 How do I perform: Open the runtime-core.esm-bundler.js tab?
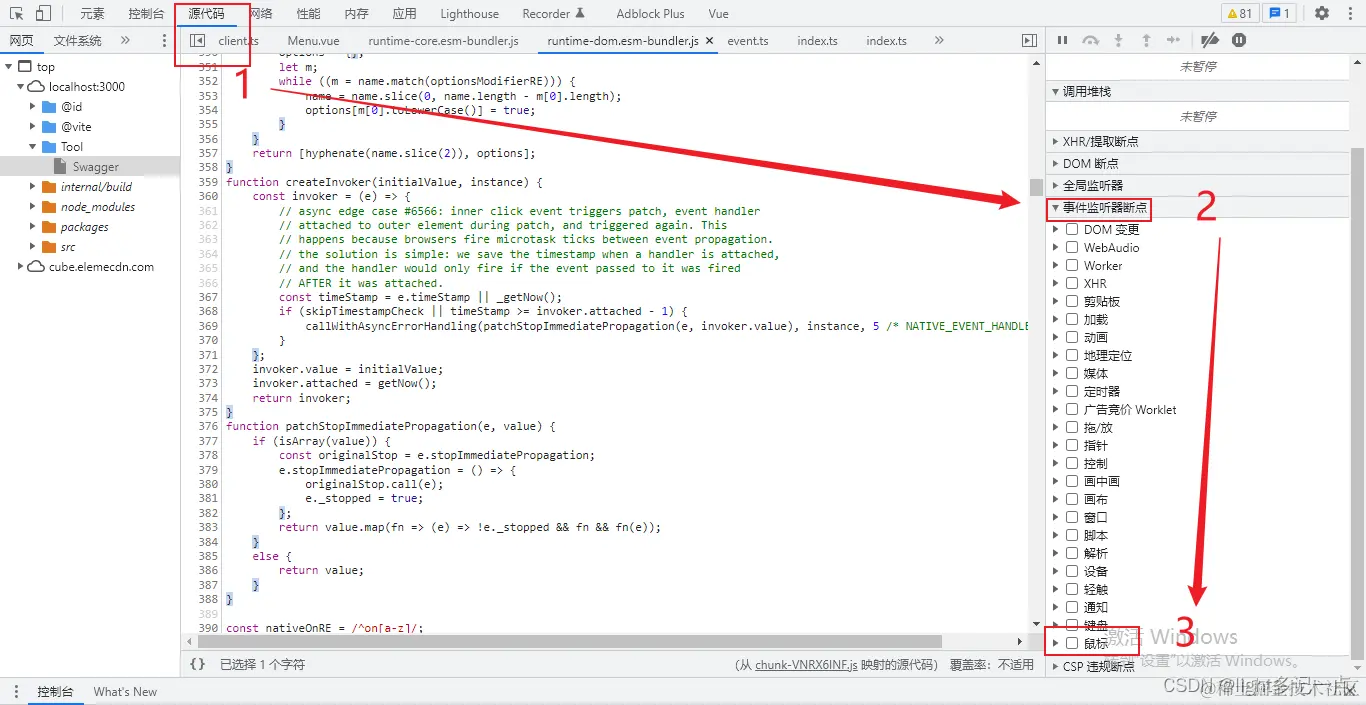(443, 41)
